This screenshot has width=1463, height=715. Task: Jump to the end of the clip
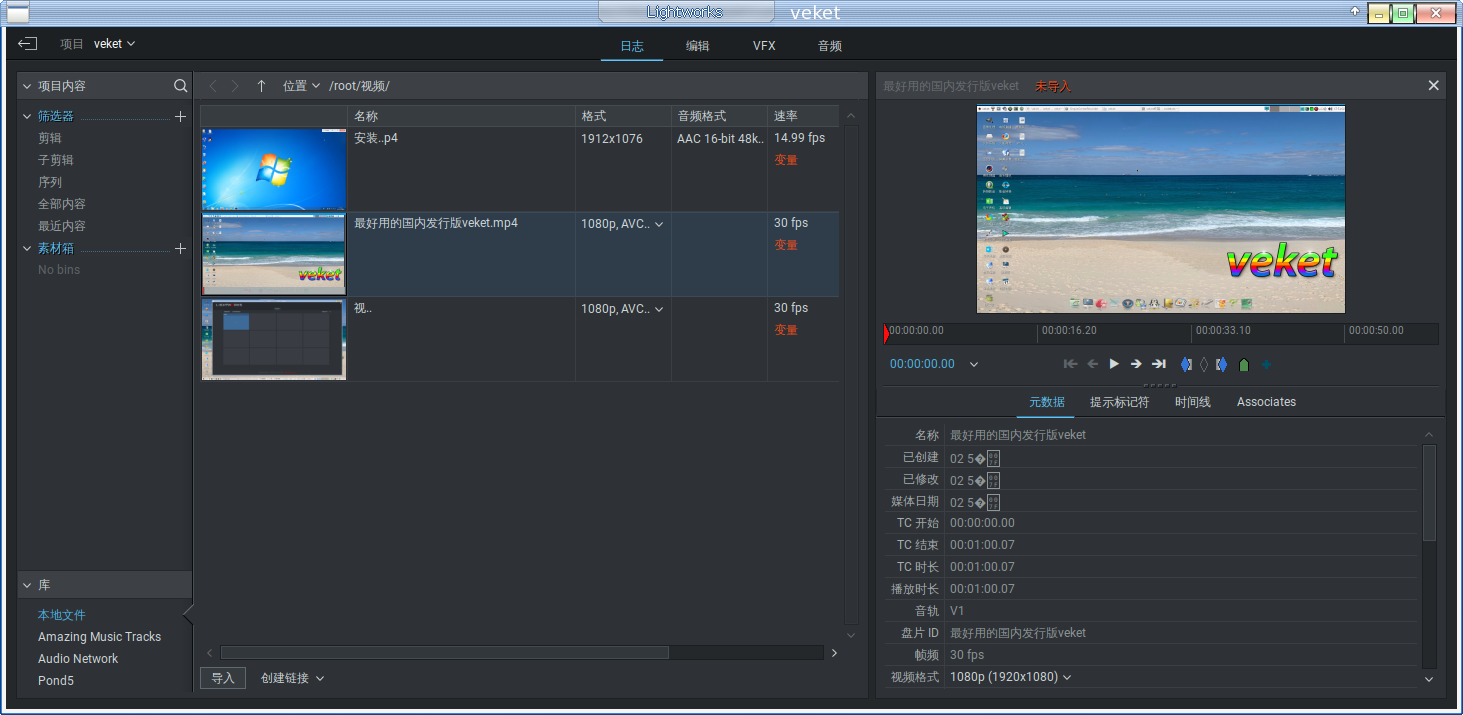click(1158, 364)
